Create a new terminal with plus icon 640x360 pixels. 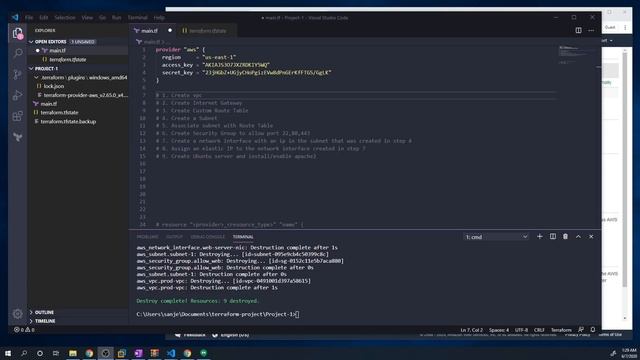(540, 236)
